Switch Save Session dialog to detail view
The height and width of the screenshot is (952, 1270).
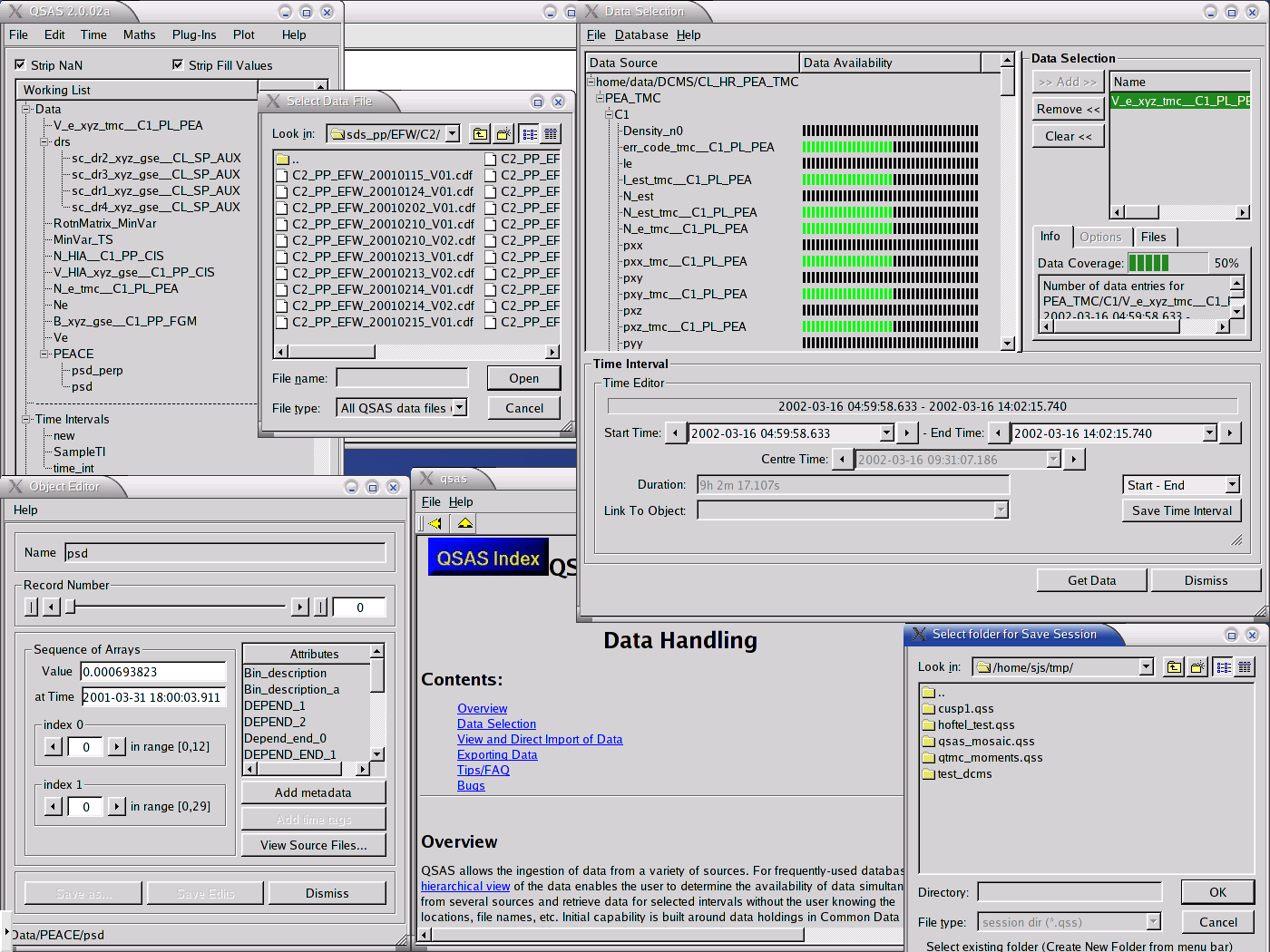coord(1245,667)
